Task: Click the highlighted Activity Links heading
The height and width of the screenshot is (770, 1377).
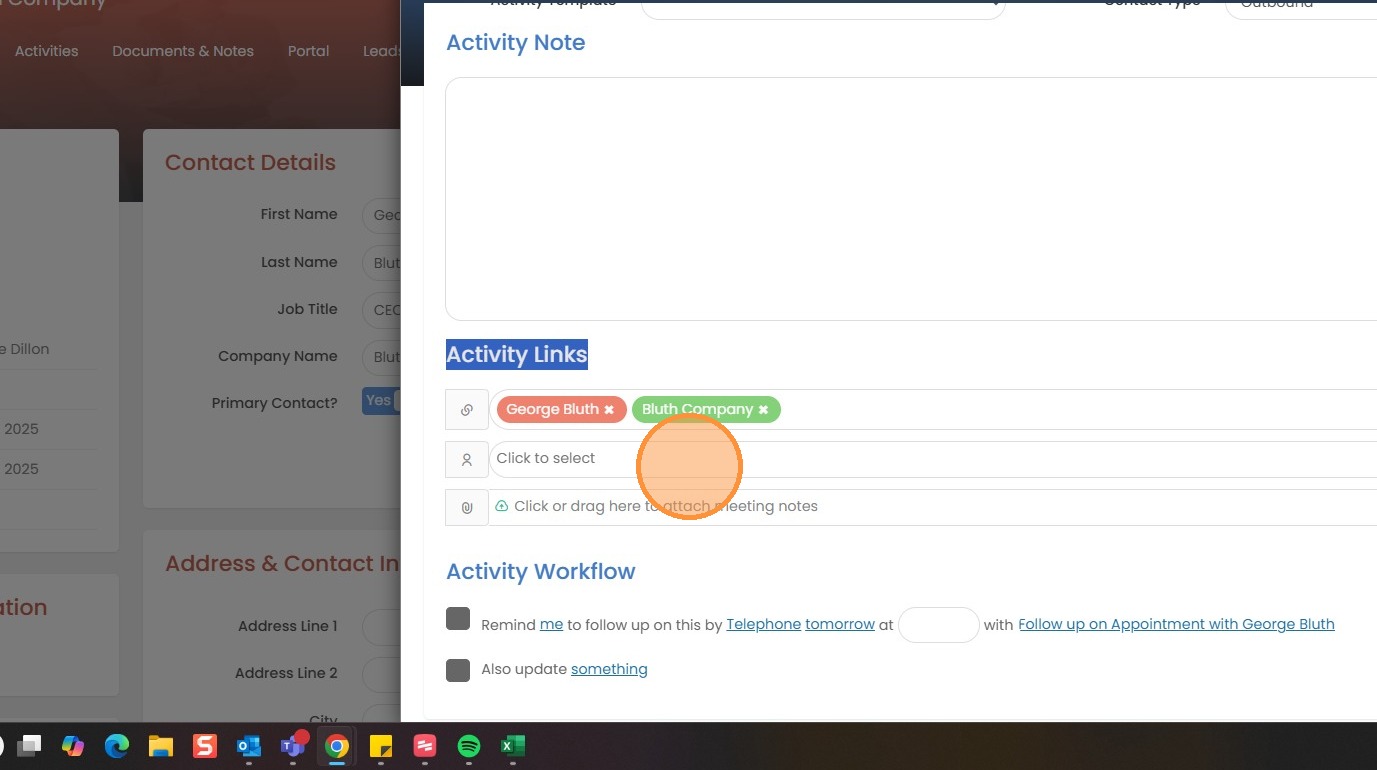Action: pos(516,355)
